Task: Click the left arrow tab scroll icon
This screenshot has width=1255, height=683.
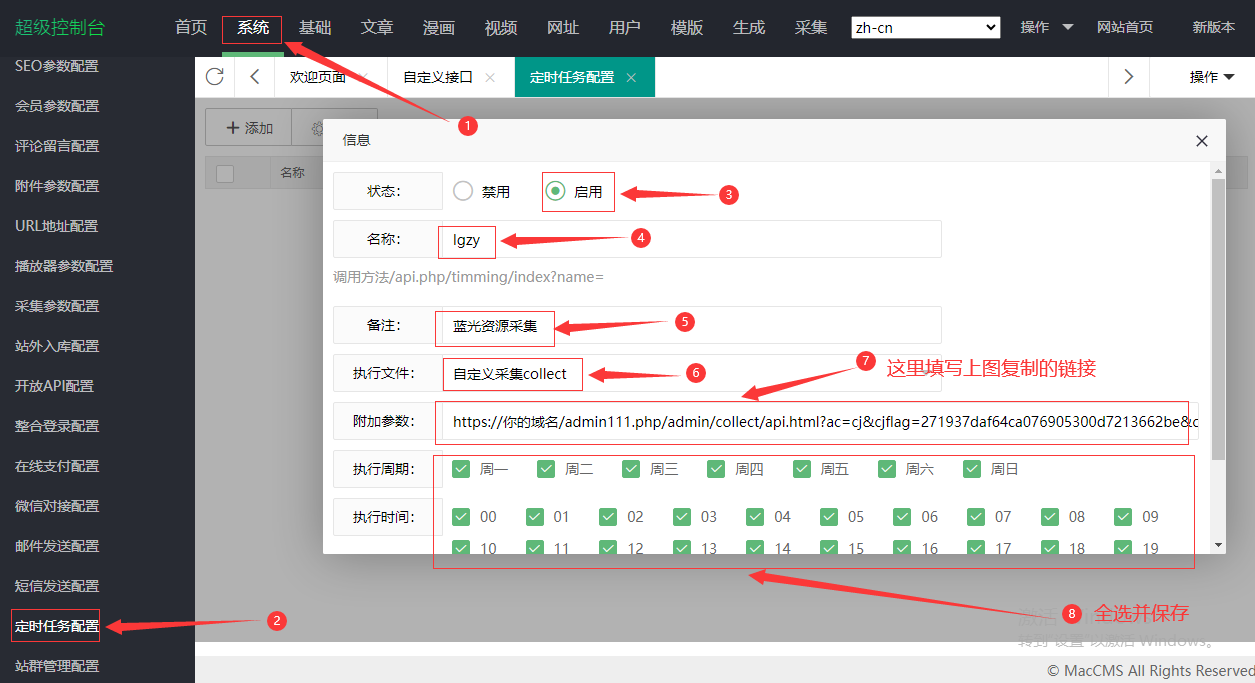Action: click(x=255, y=77)
